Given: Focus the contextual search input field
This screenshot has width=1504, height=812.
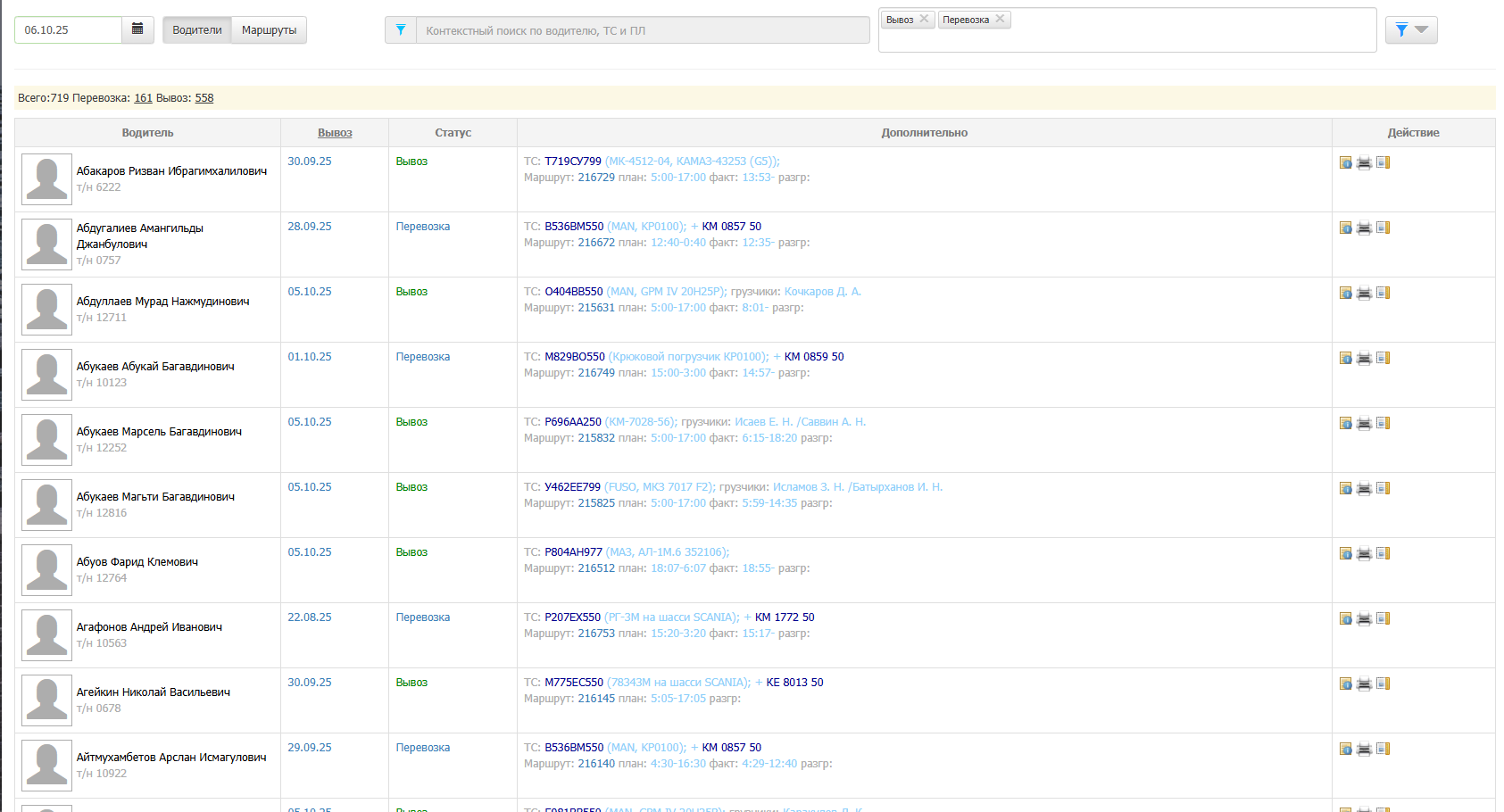Looking at the screenshot, I should (x=643, y=30).
